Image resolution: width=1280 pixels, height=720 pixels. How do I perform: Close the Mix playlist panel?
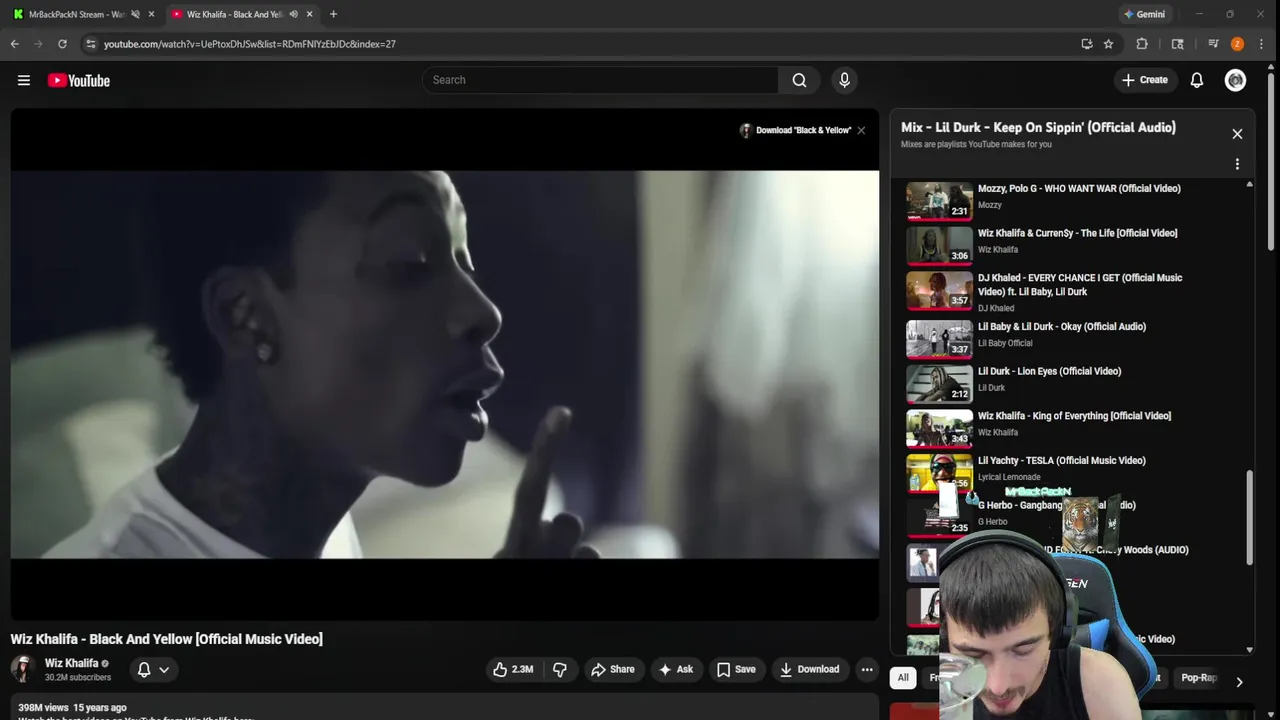[x=1237, y=134]
